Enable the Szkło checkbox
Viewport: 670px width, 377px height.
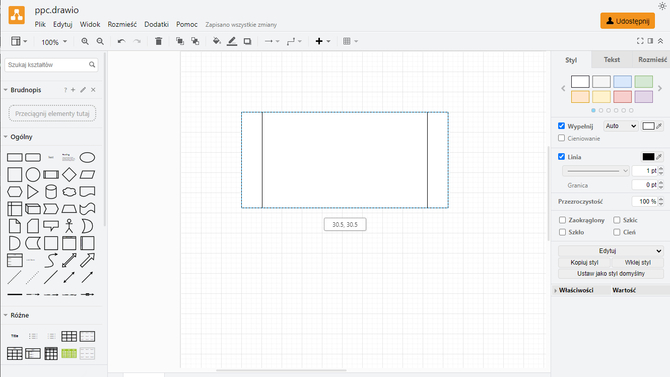[x=562, y=232]
